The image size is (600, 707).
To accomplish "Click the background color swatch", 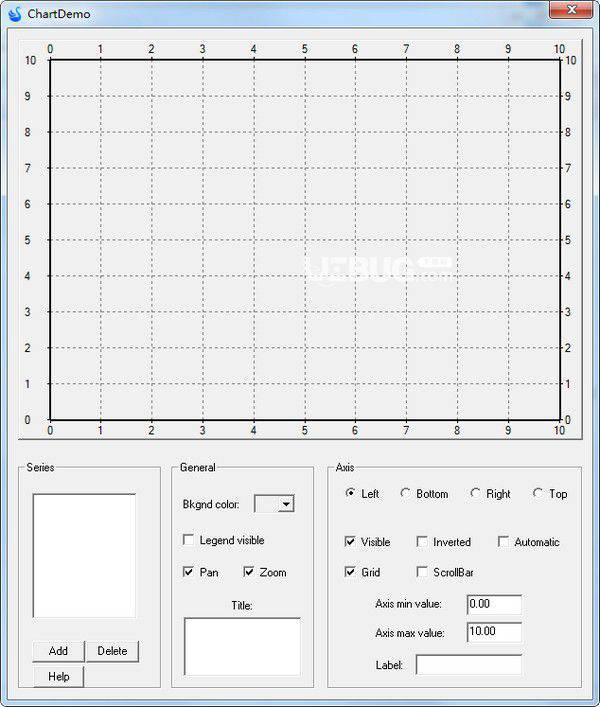I will pos(267,504).
